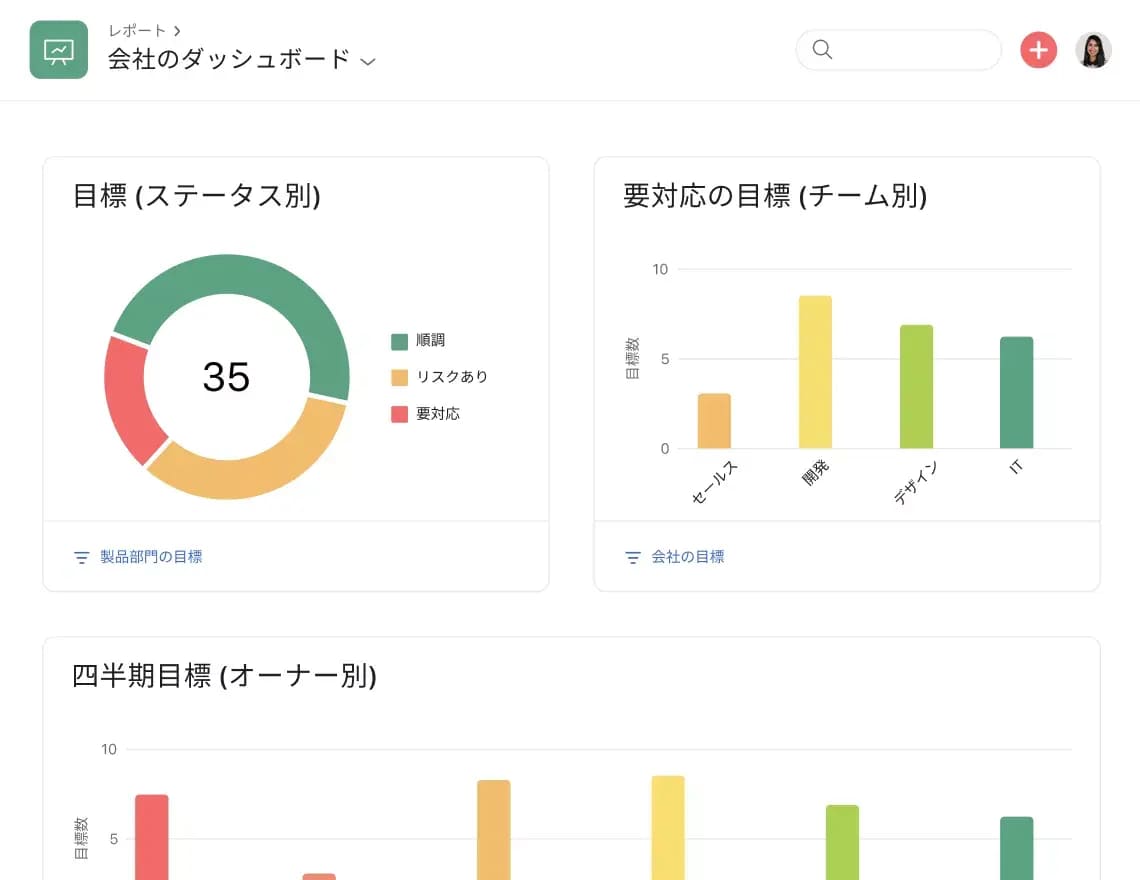The height and width of the screenshot is (880, 1140).
Task: Click the リスクあり orange legend swatch
Action: click(399, 377)
